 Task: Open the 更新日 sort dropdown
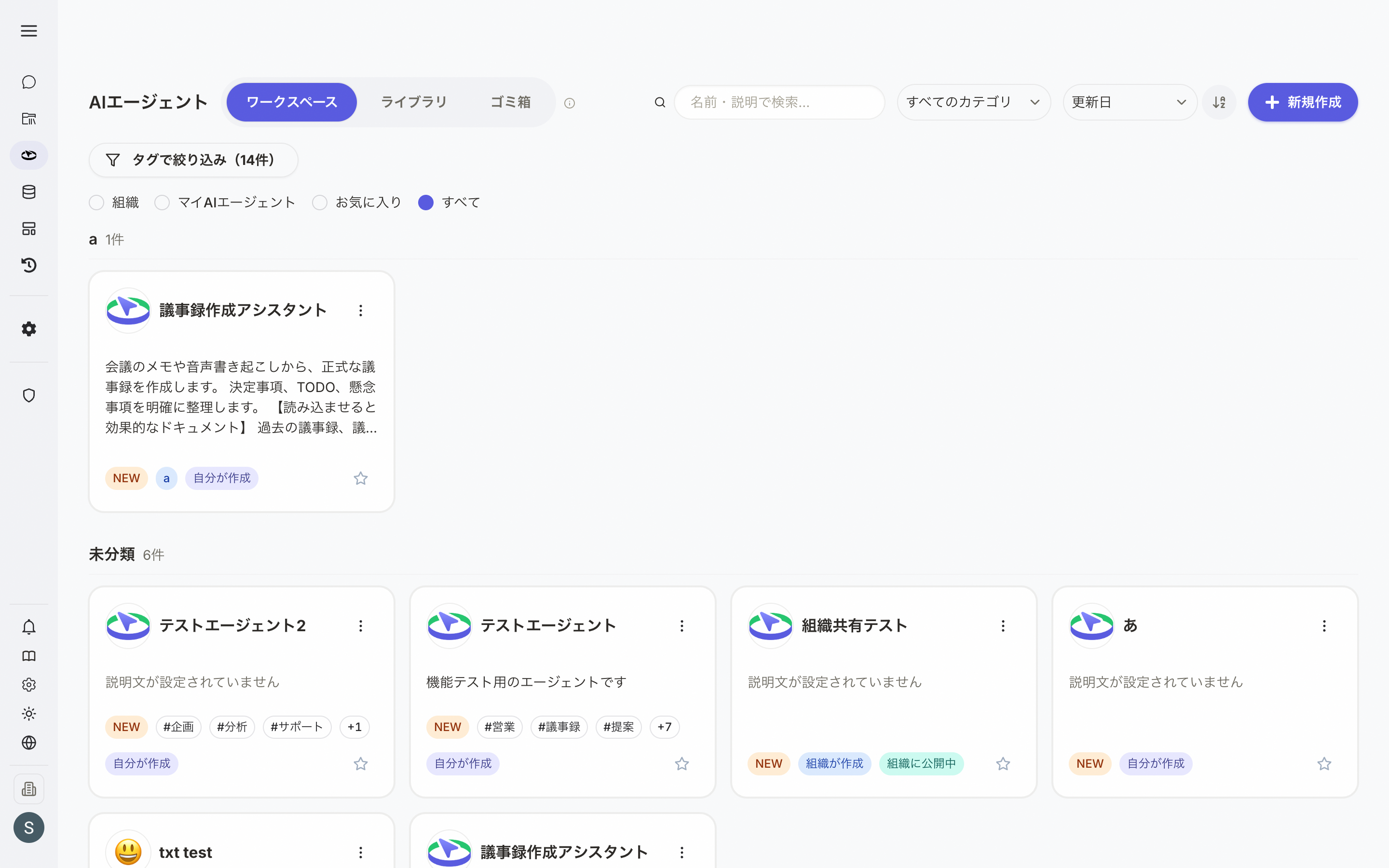point(1130,102)
